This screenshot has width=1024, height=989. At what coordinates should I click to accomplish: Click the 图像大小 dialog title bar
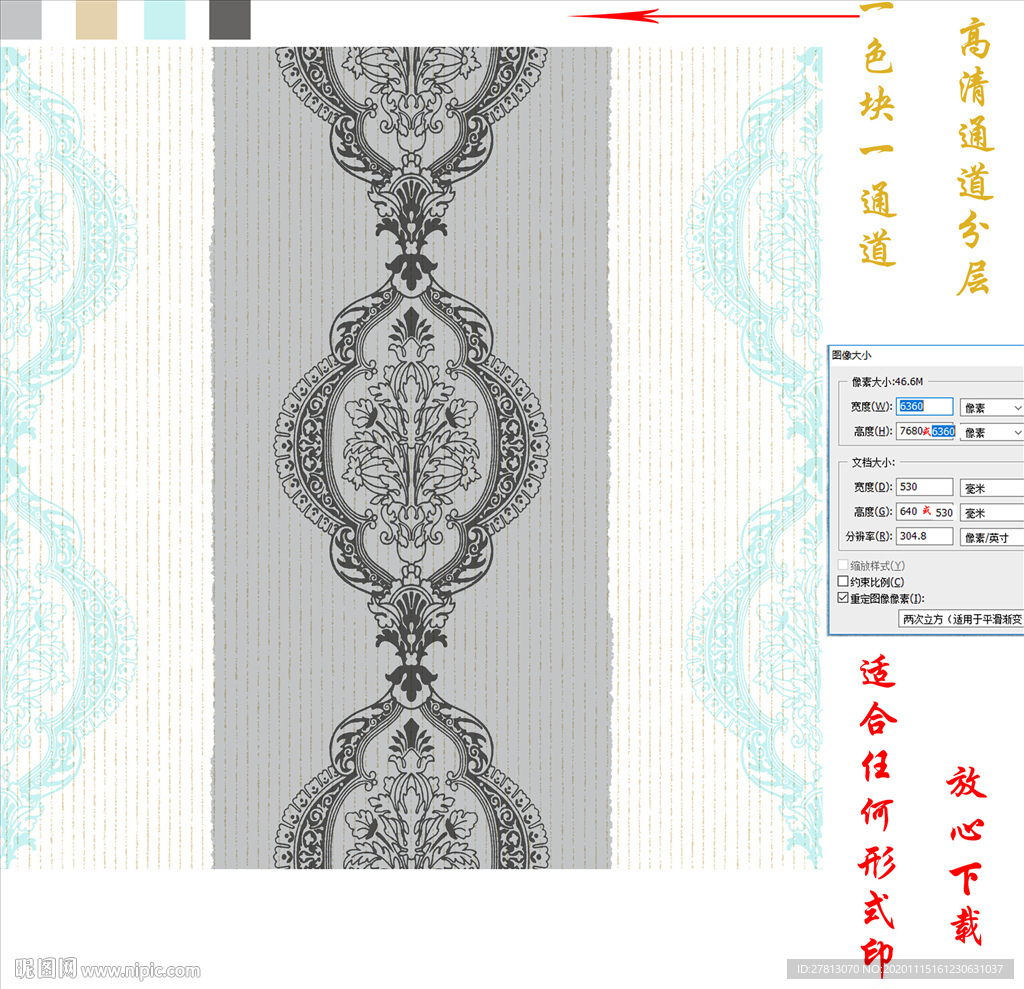click(x=925, y=355)
